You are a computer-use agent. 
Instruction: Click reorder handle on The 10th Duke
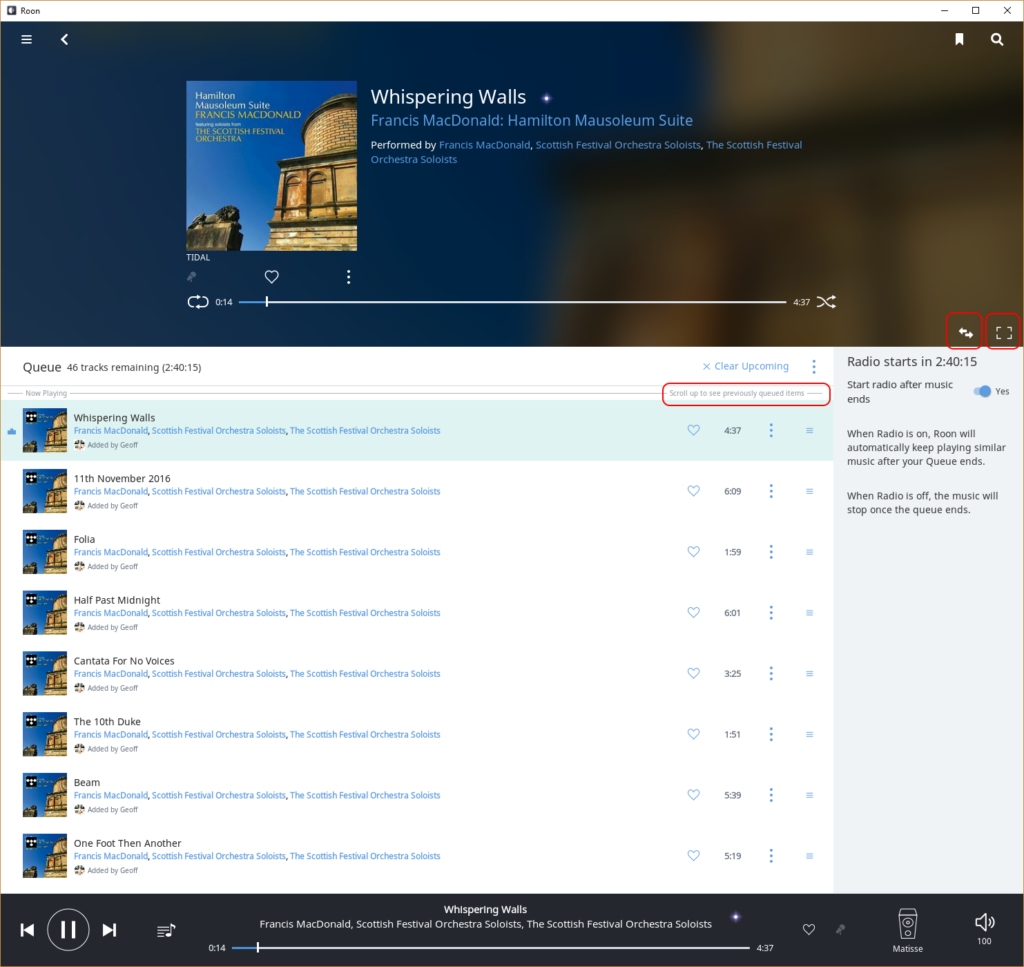tap(810, 734)
